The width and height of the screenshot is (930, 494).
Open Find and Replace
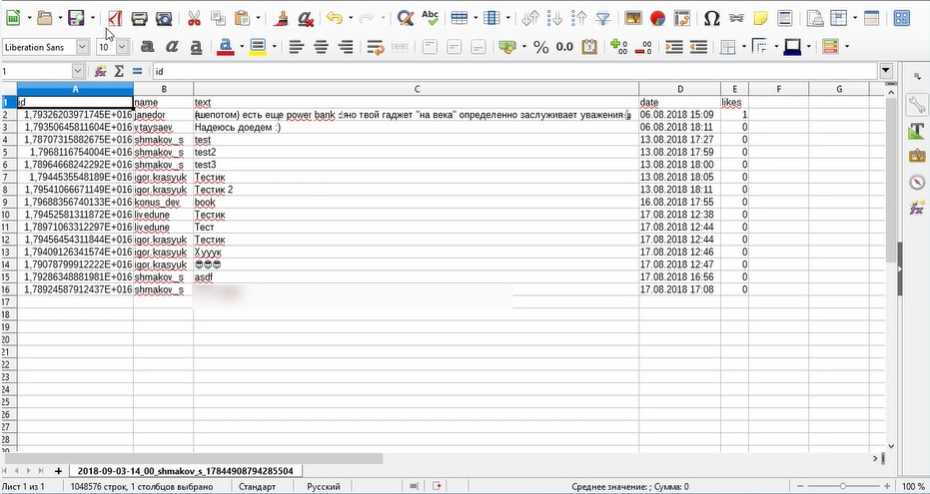coord(405,18)
